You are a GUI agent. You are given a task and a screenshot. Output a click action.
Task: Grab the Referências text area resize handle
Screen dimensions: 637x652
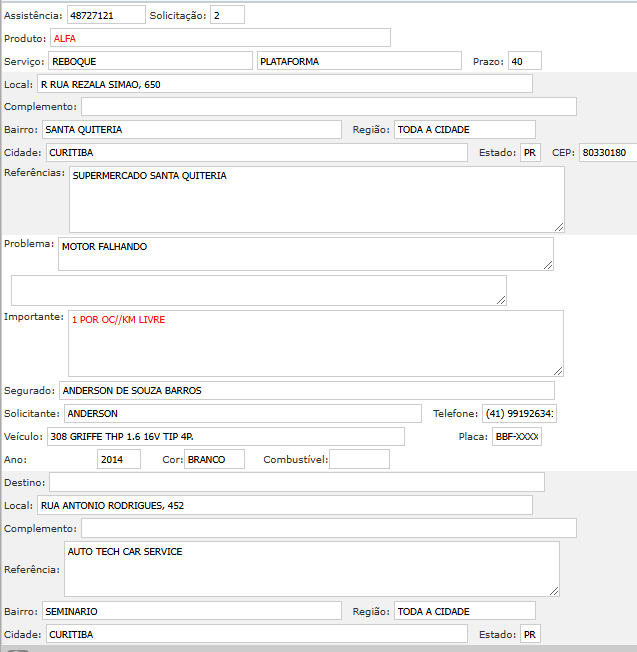pos(559,226)
